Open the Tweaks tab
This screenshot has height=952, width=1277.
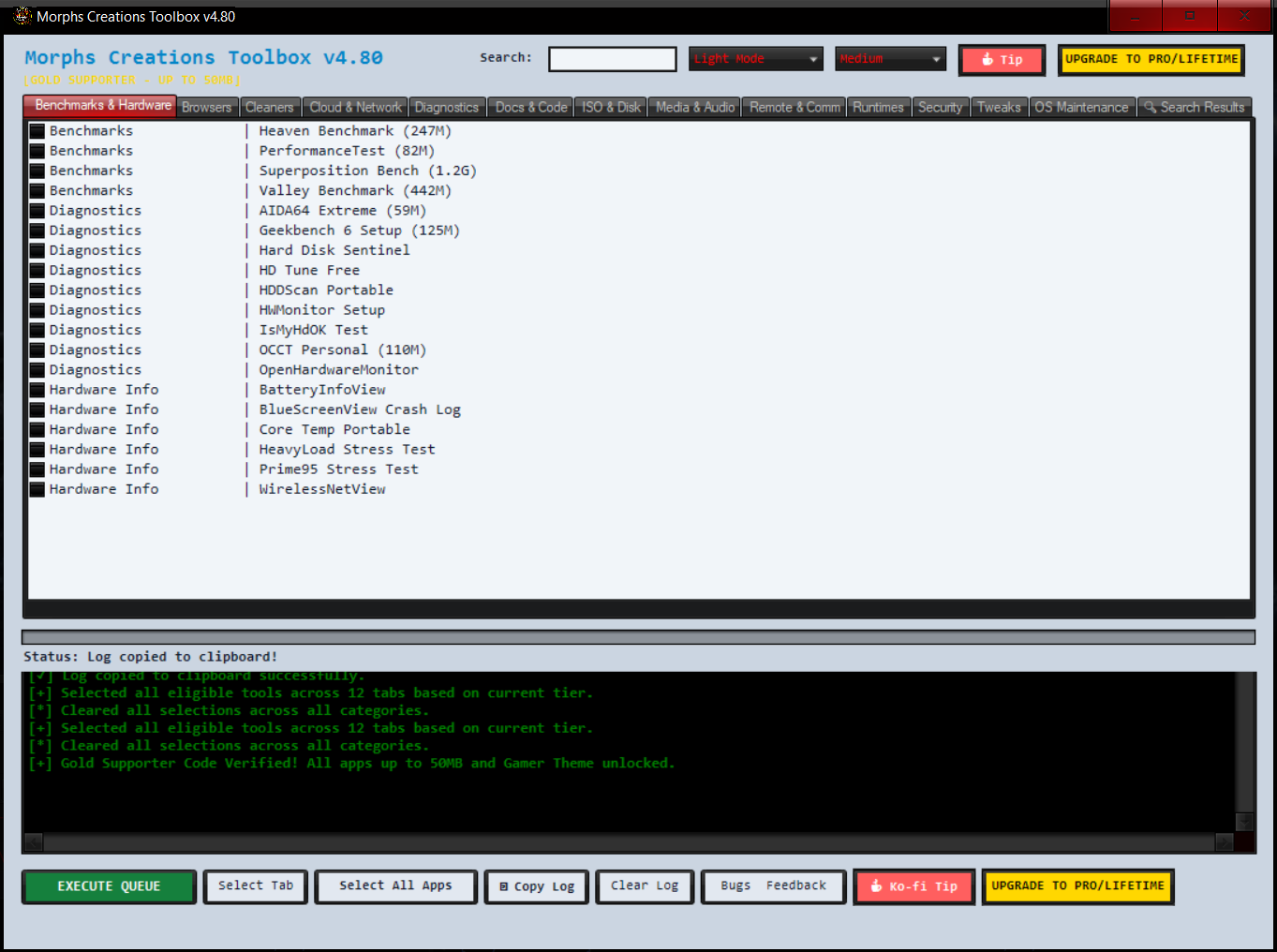[1000, 108]
